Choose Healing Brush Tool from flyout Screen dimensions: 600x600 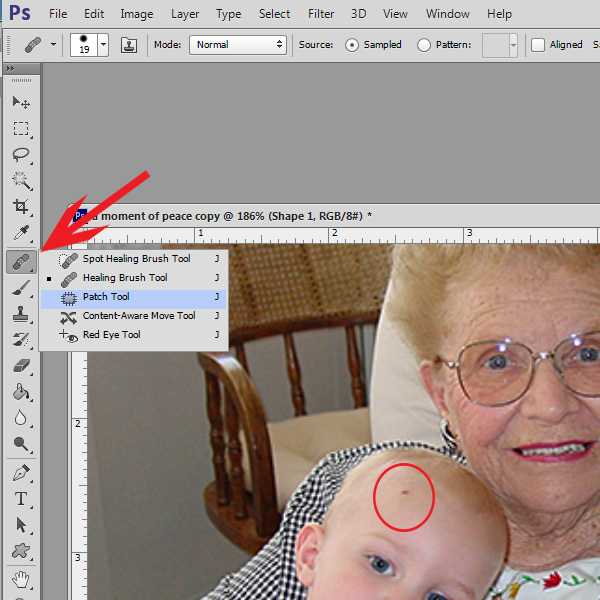[x=134, y=278]
